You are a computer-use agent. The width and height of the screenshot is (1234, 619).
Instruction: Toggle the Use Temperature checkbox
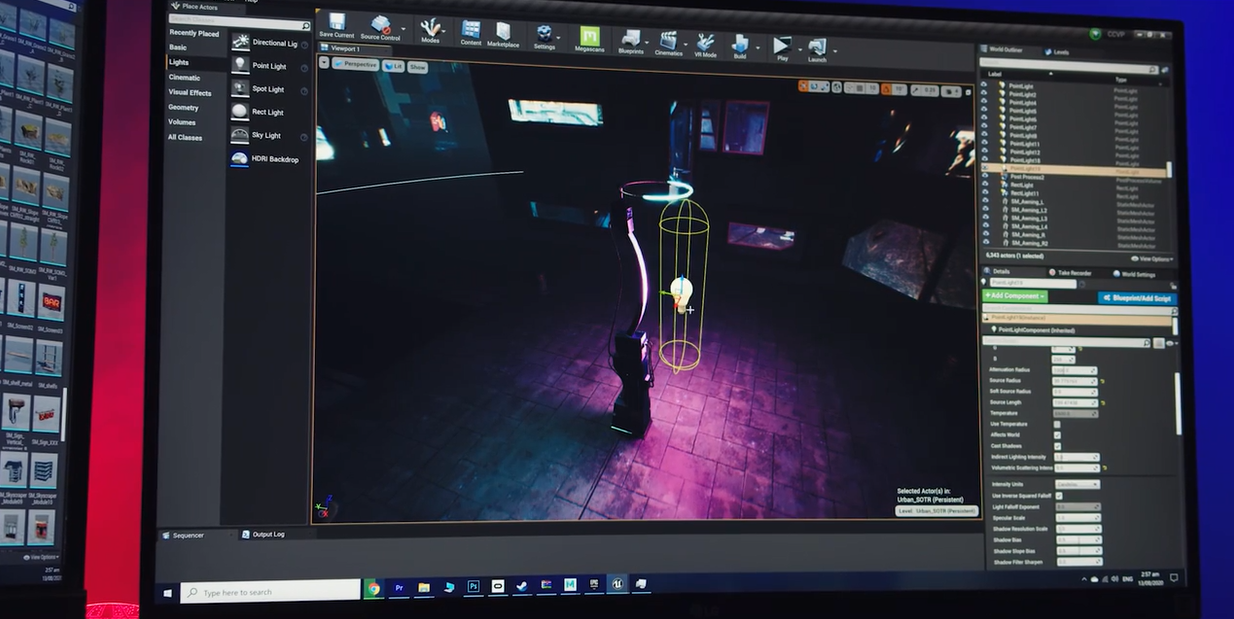point(1057,424)
